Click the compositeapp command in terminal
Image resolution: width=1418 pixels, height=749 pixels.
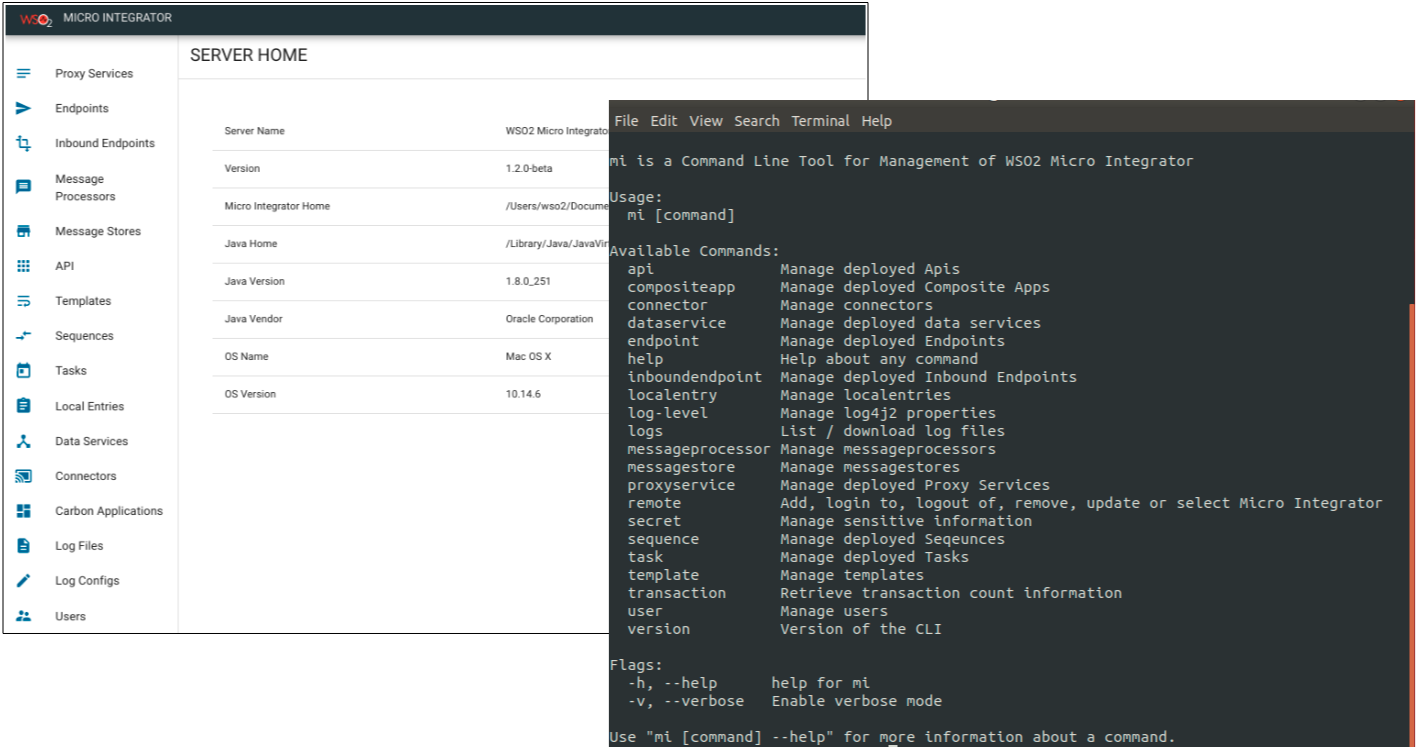coord(681,287)
